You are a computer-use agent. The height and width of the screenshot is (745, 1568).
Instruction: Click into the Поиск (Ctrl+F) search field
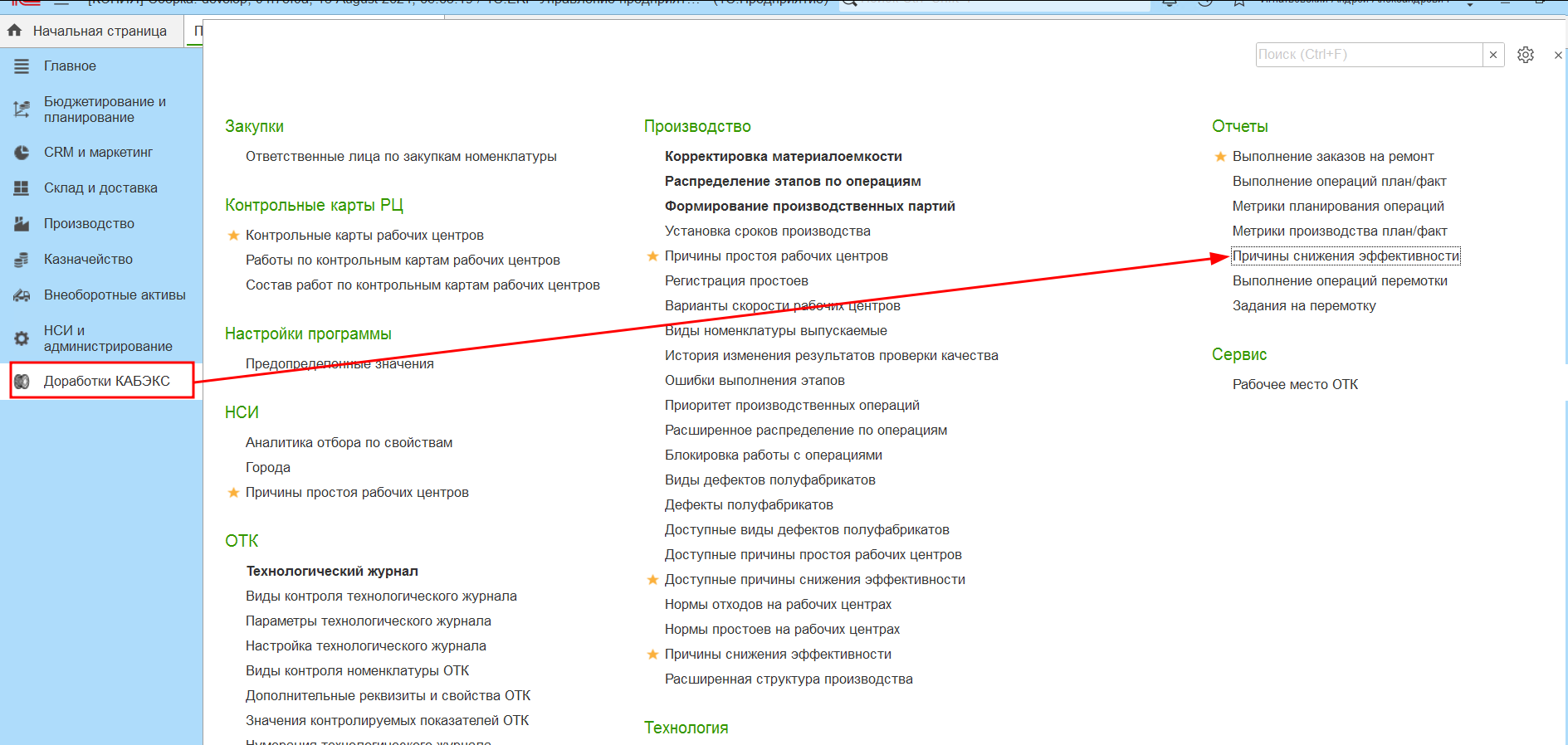click(1369, 55)
